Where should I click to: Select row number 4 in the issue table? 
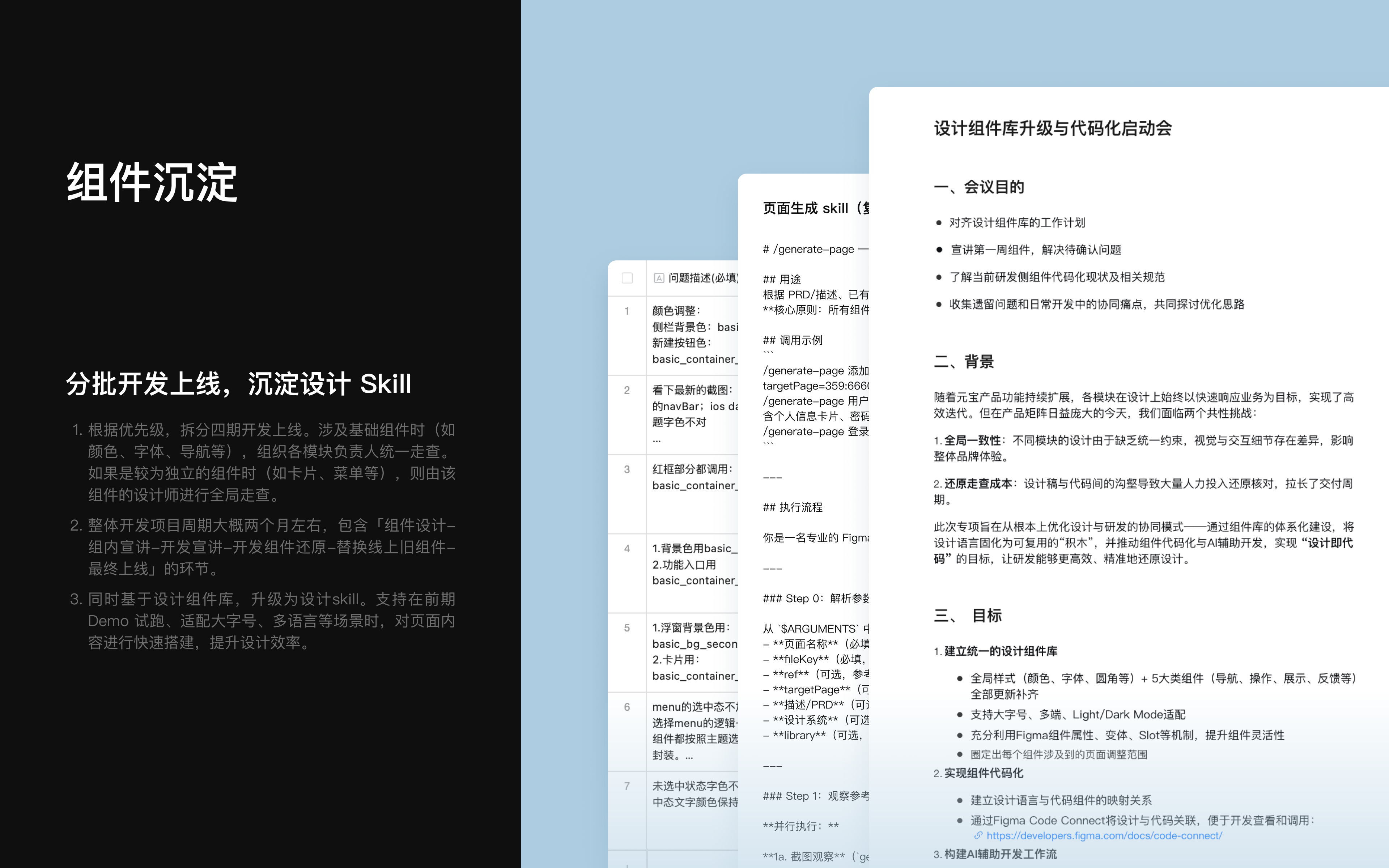(627, 548)
